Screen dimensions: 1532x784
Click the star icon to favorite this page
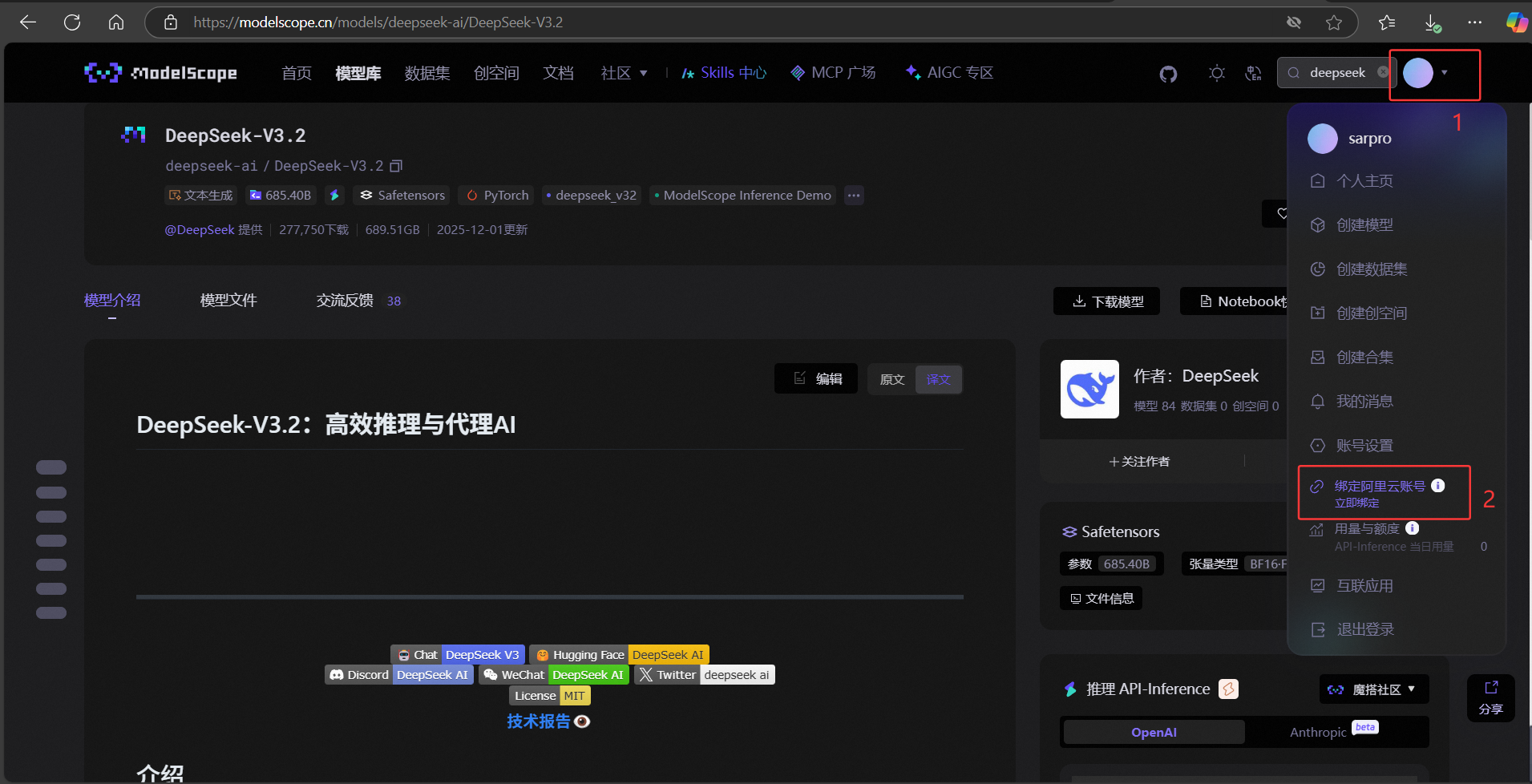[1334, 22]
